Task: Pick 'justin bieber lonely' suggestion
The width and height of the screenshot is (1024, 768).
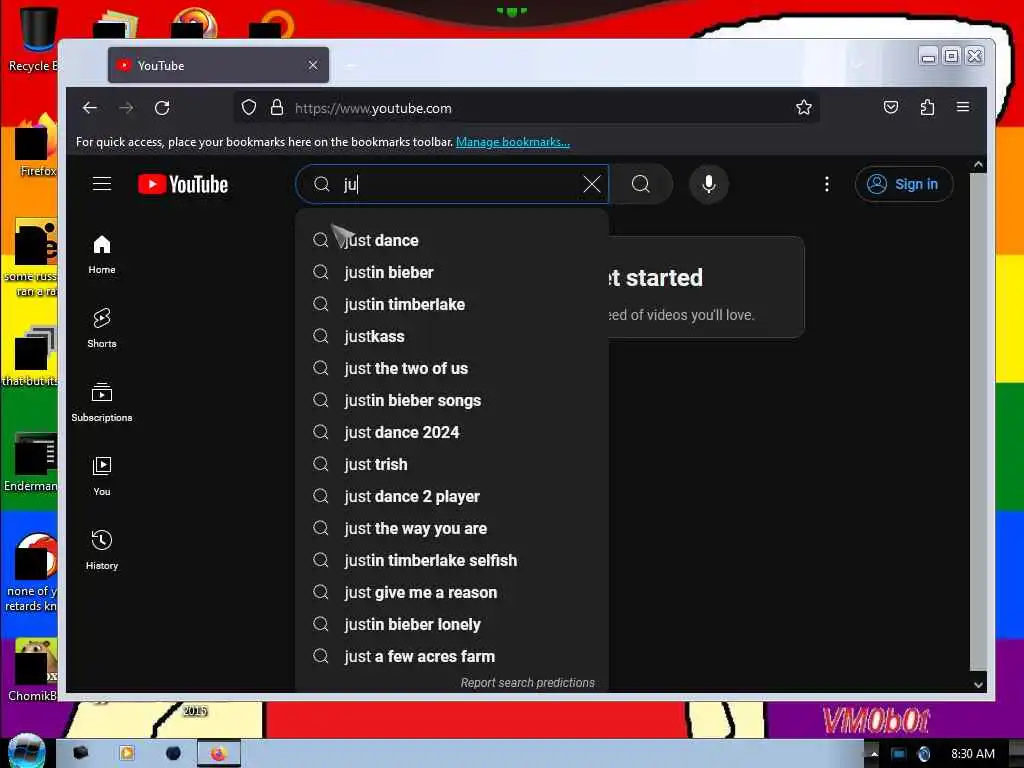Action: point(452,624)
